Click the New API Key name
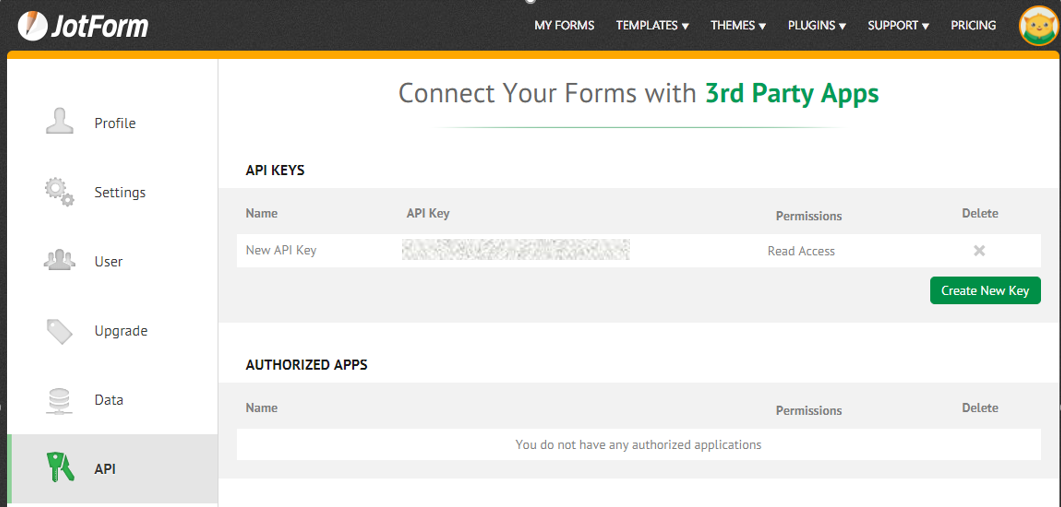The image size is (1061, 507). [281, 250]
